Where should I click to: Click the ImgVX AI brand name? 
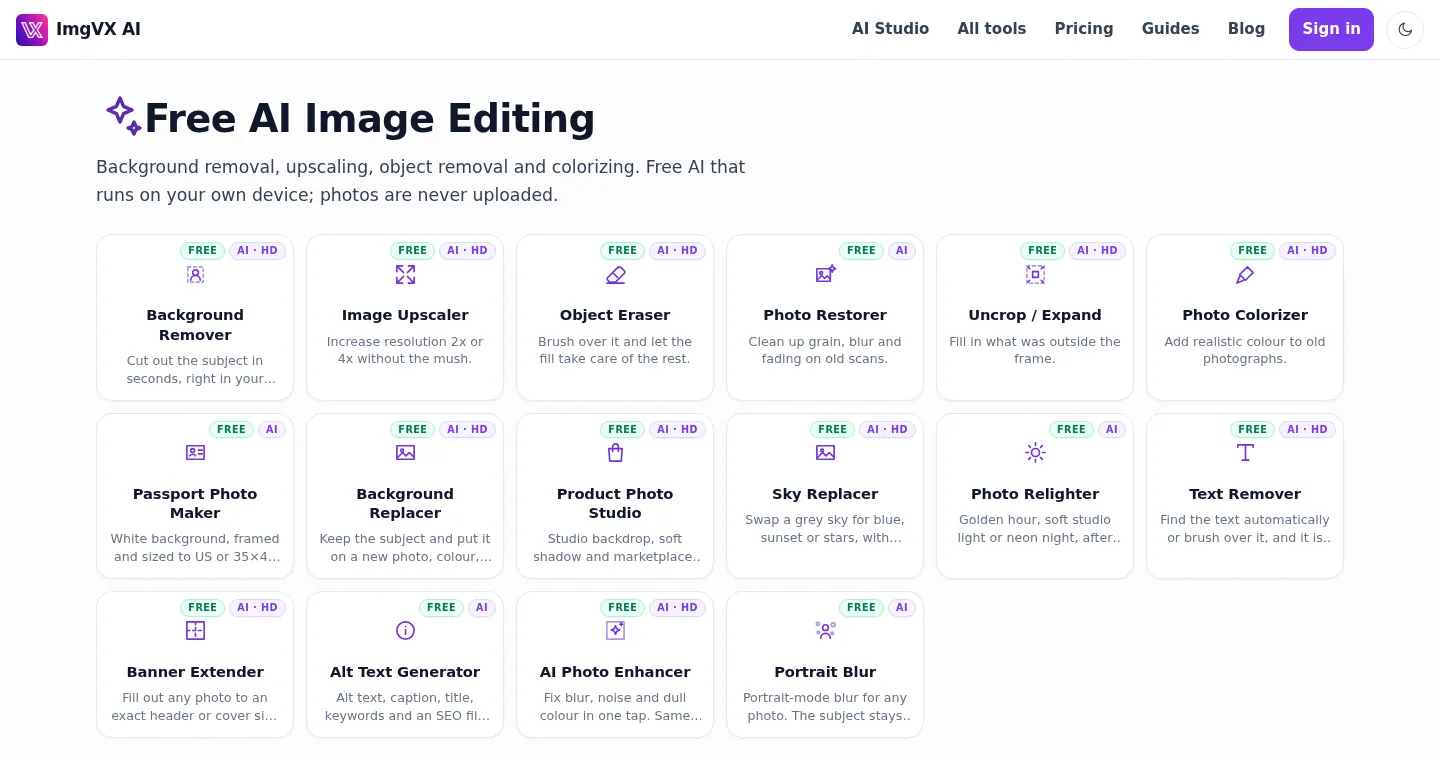[98, 29]
